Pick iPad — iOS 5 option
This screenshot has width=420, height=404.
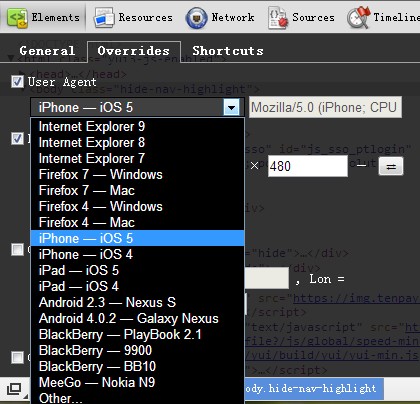pyautogui.click(x=137, y=271)
